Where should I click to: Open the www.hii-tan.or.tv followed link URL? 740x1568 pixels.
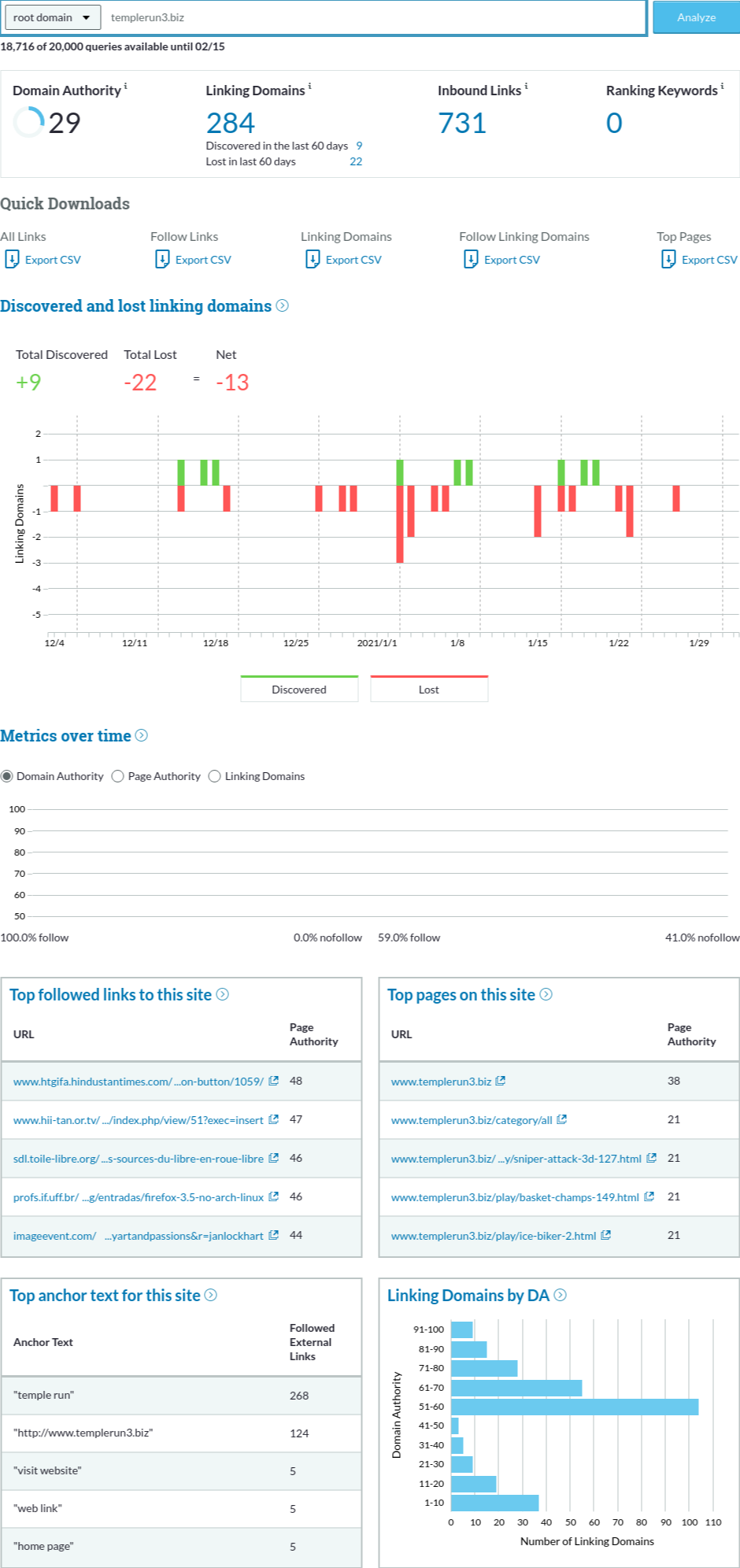point(139,1120)
